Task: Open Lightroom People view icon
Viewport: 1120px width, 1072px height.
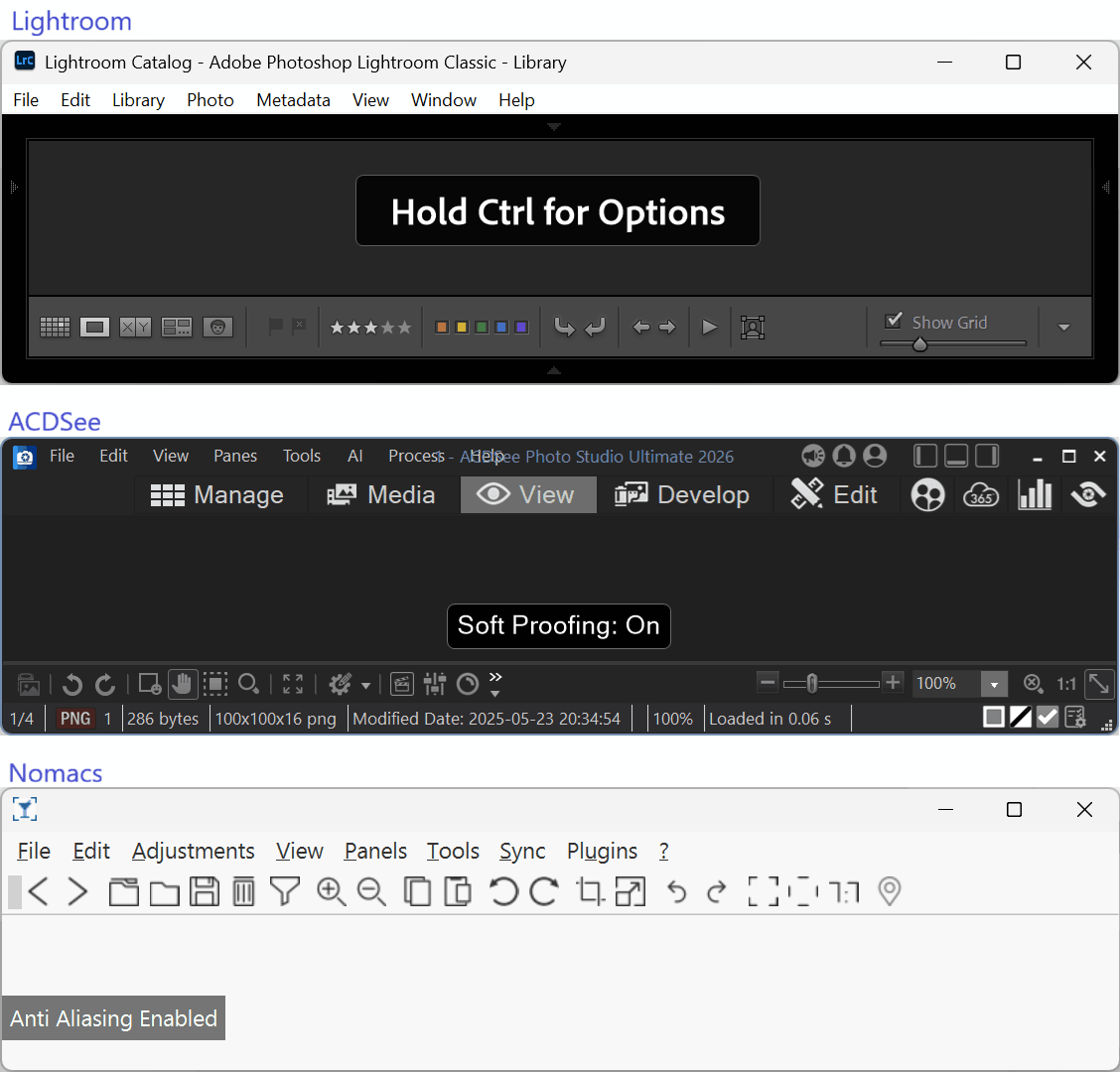Action: [217, 327]
